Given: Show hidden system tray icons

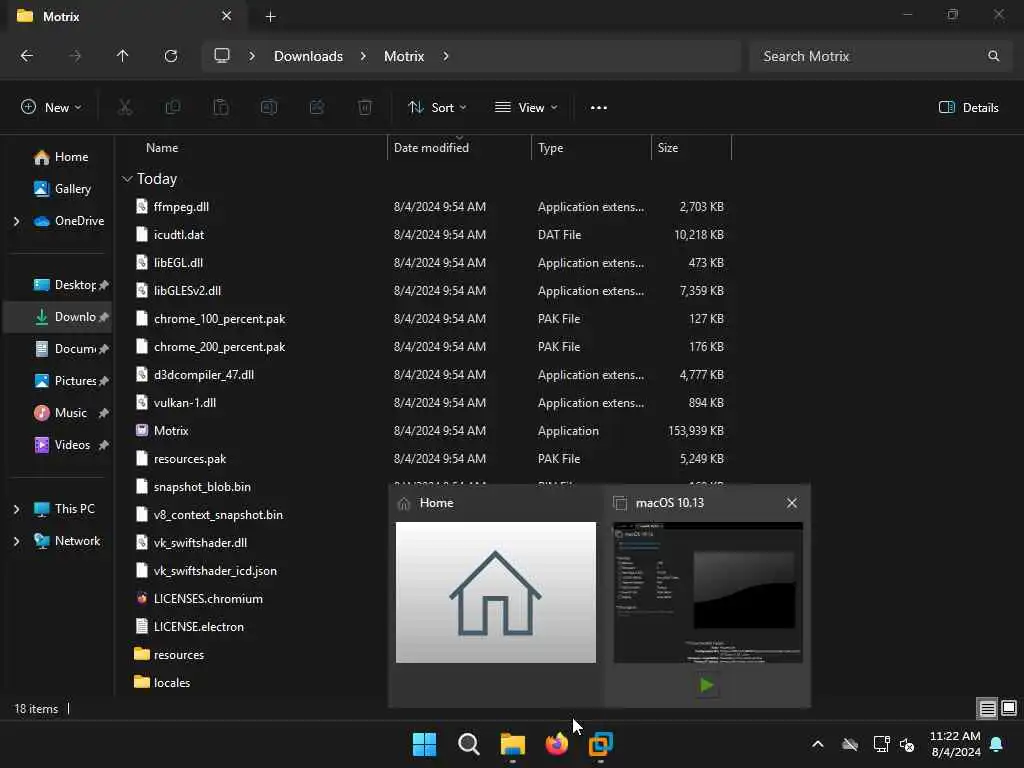Looking at the screenshot, I should [818, 744].
